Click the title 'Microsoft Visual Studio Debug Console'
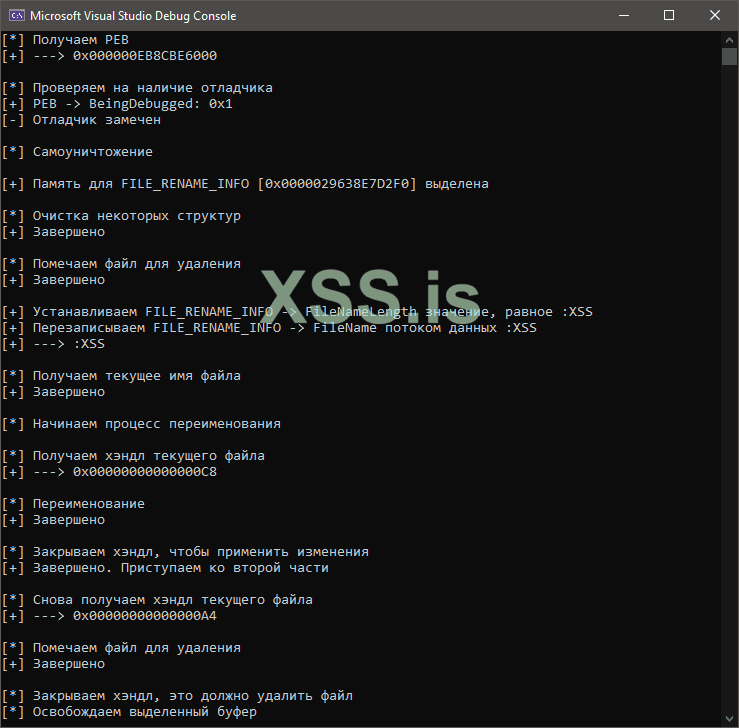The height and width of the screenshot is (728, 739). 133,16
